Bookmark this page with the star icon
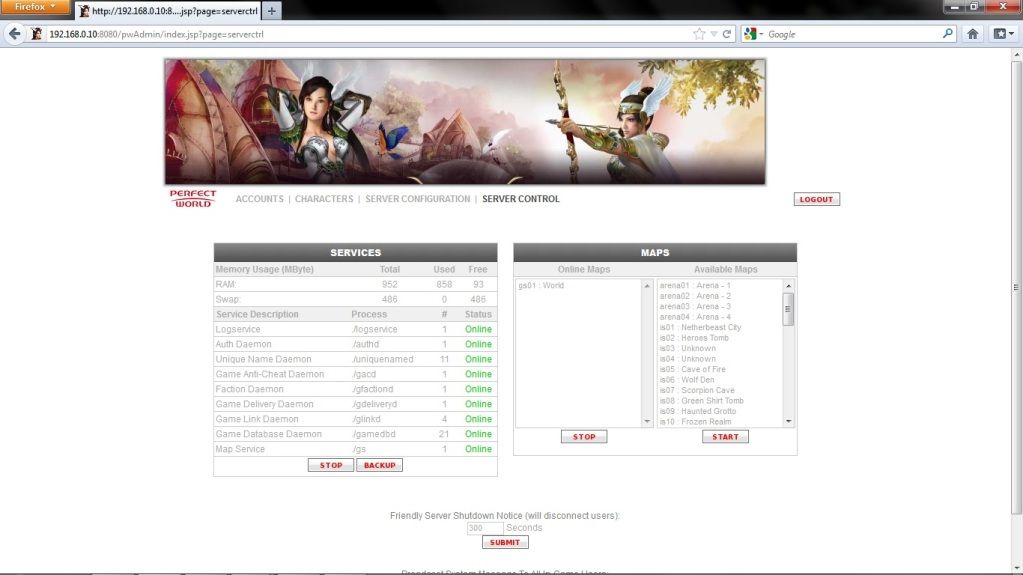Viewport: 1023px width, 575px height. 699,33
